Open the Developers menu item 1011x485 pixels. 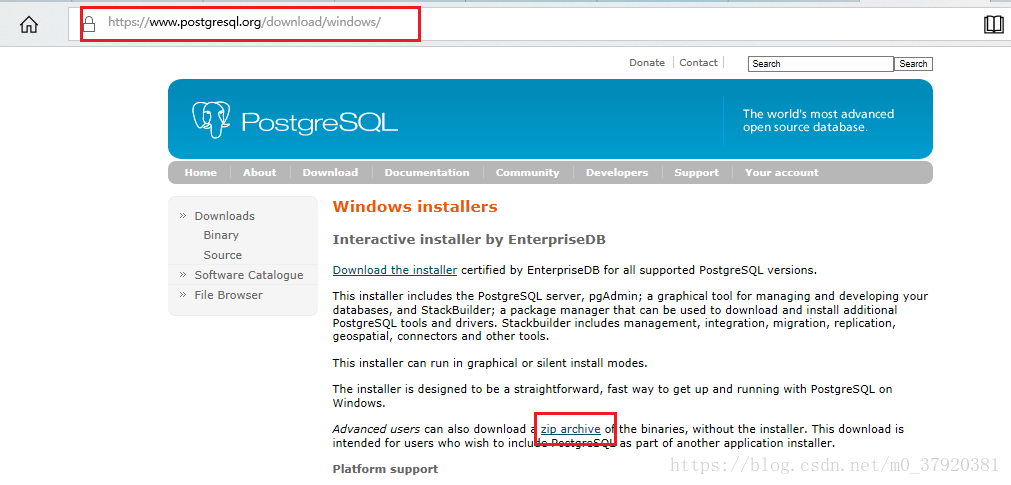(x=617, y=172)
